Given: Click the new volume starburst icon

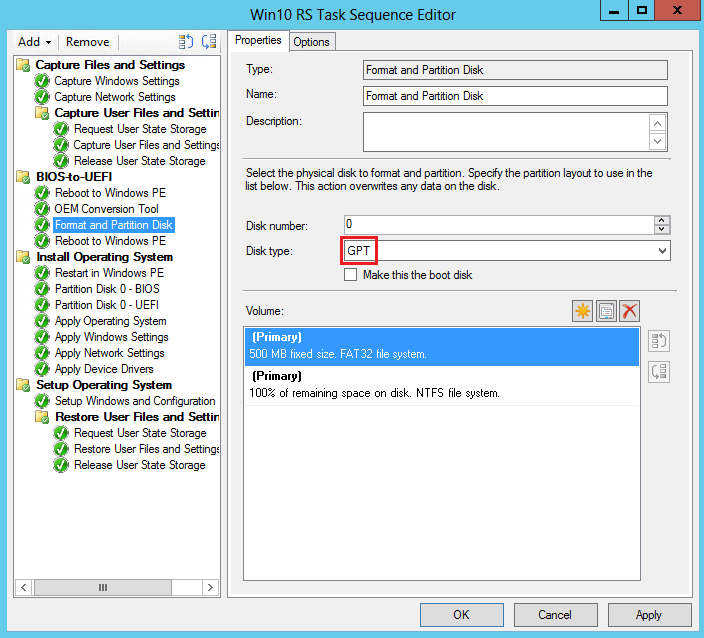Looking at the screenshot, I should [583, 311].
